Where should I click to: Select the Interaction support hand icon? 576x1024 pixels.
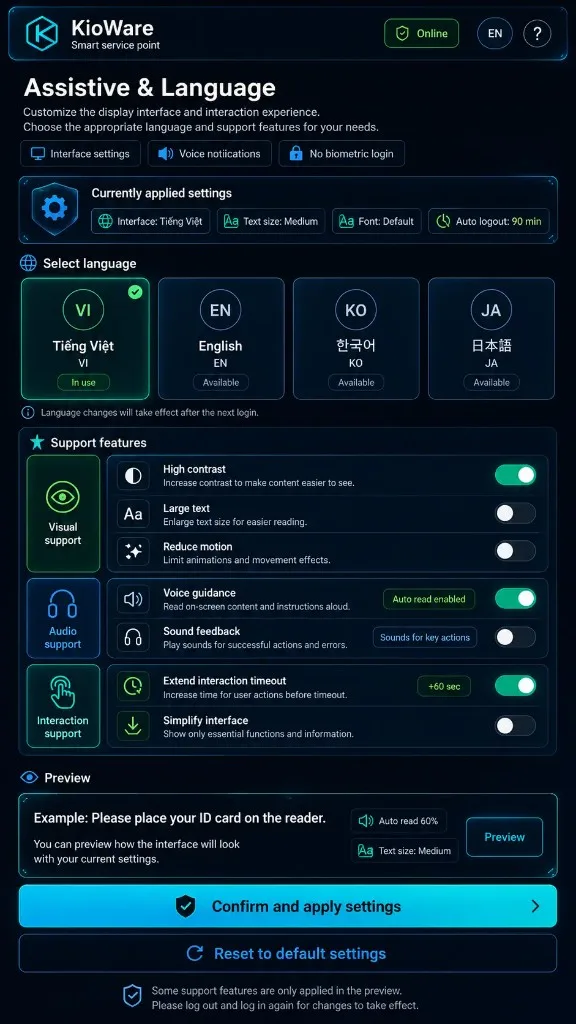pyautogui.click(x=63, y=692)
